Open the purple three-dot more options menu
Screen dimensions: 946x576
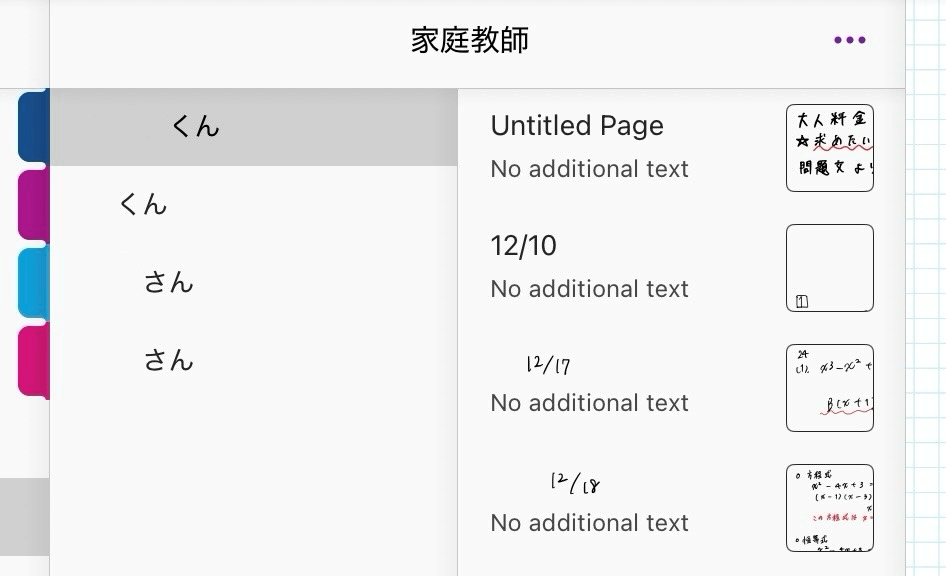(849, 40)
